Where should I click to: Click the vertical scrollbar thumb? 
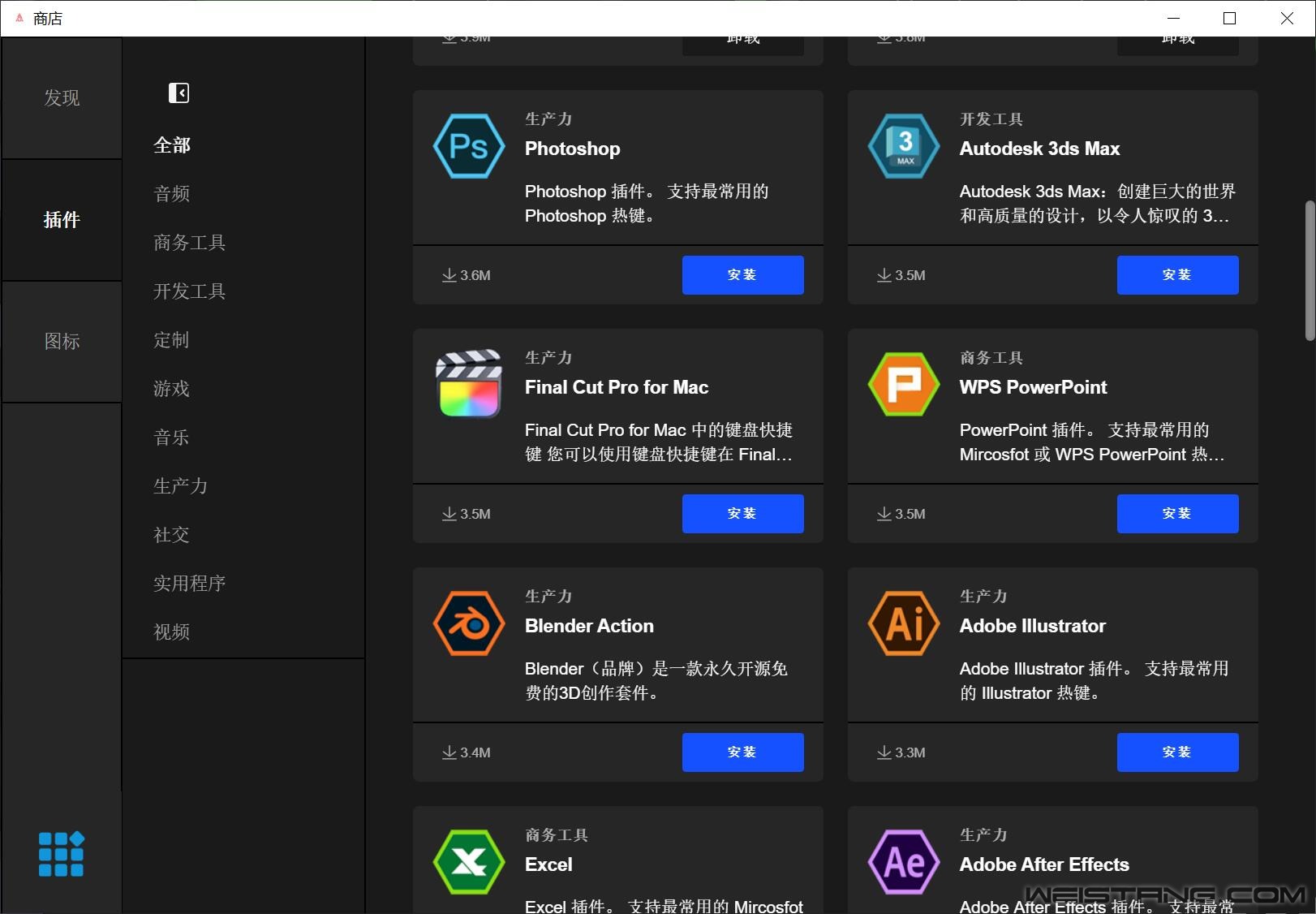(1310, 270)
